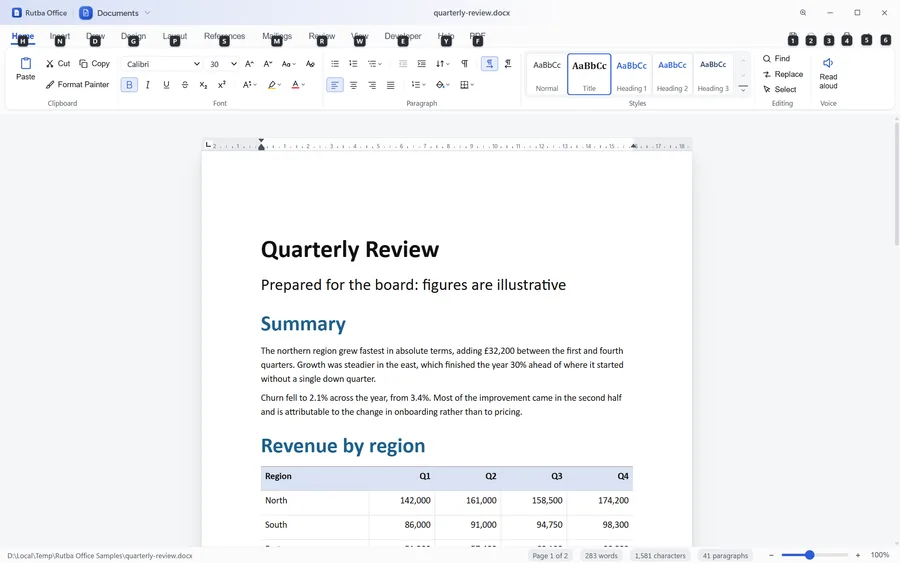This screenshot has height=563, width=900.
Task: Click the zoom slider handle
Action: [x=809, y=555]
